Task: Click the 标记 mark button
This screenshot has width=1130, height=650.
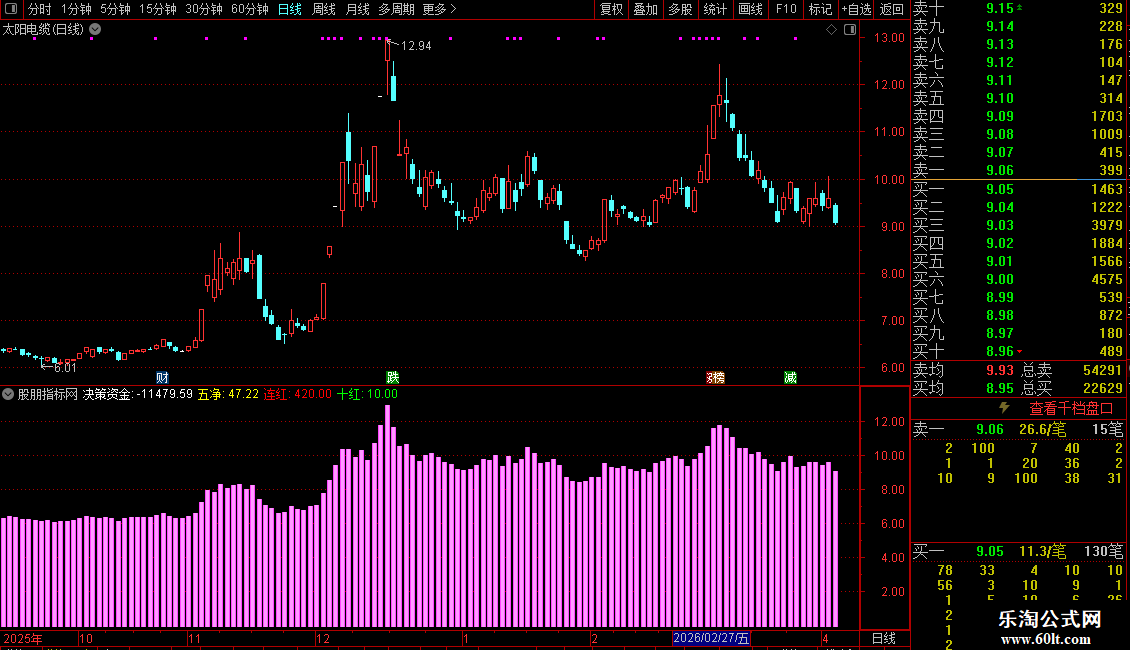Action: tap(820, 9)
